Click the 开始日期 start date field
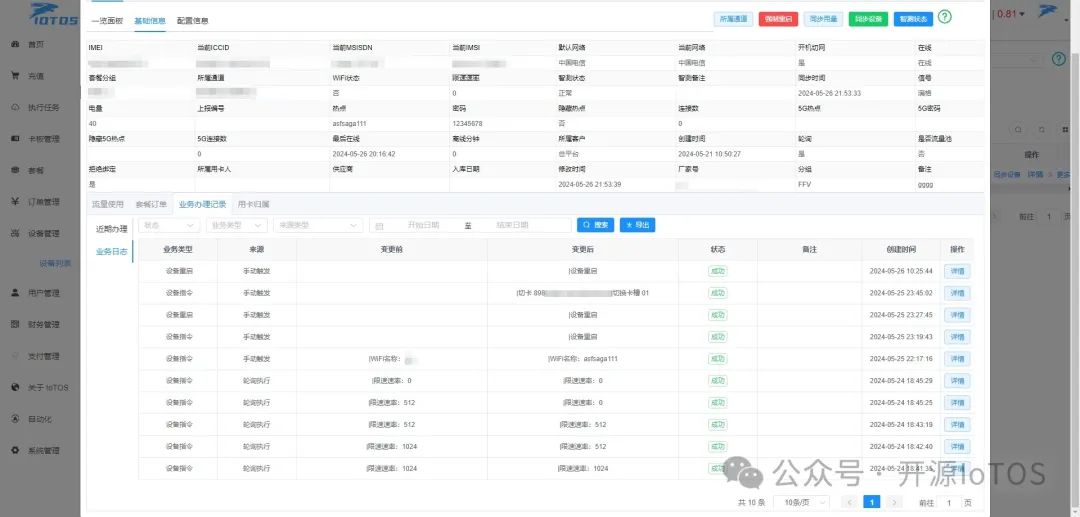The width and height of the screenshot is (1080, 517). (424, 225)
